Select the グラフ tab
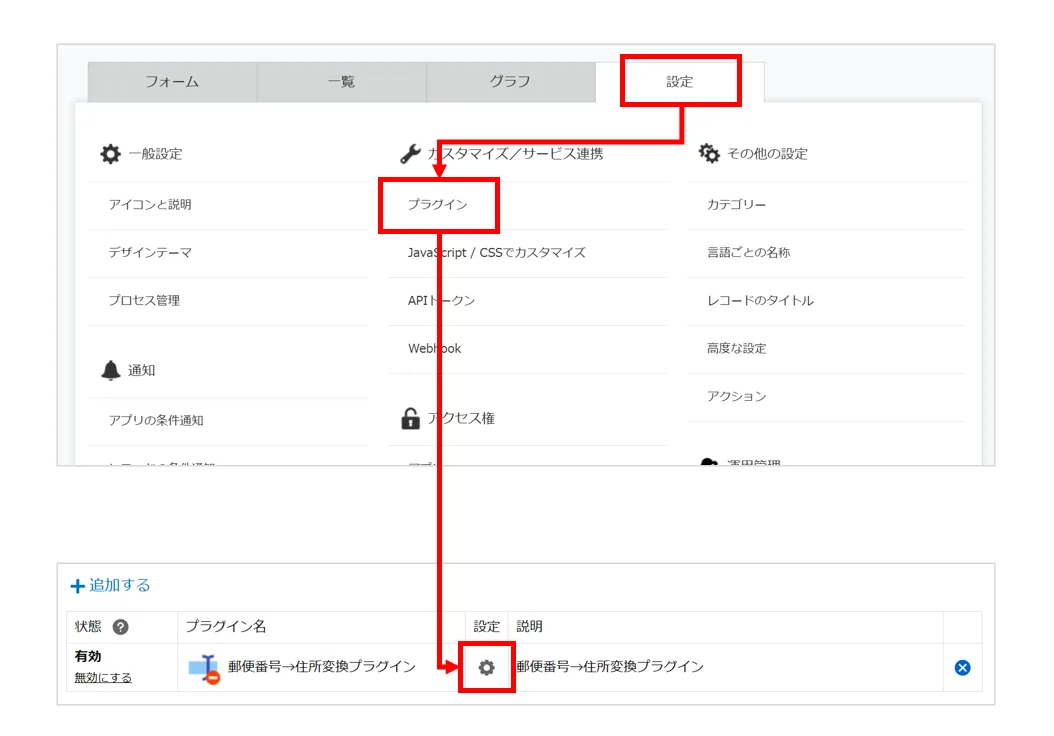1054x736 pixels. click(510, 82)
